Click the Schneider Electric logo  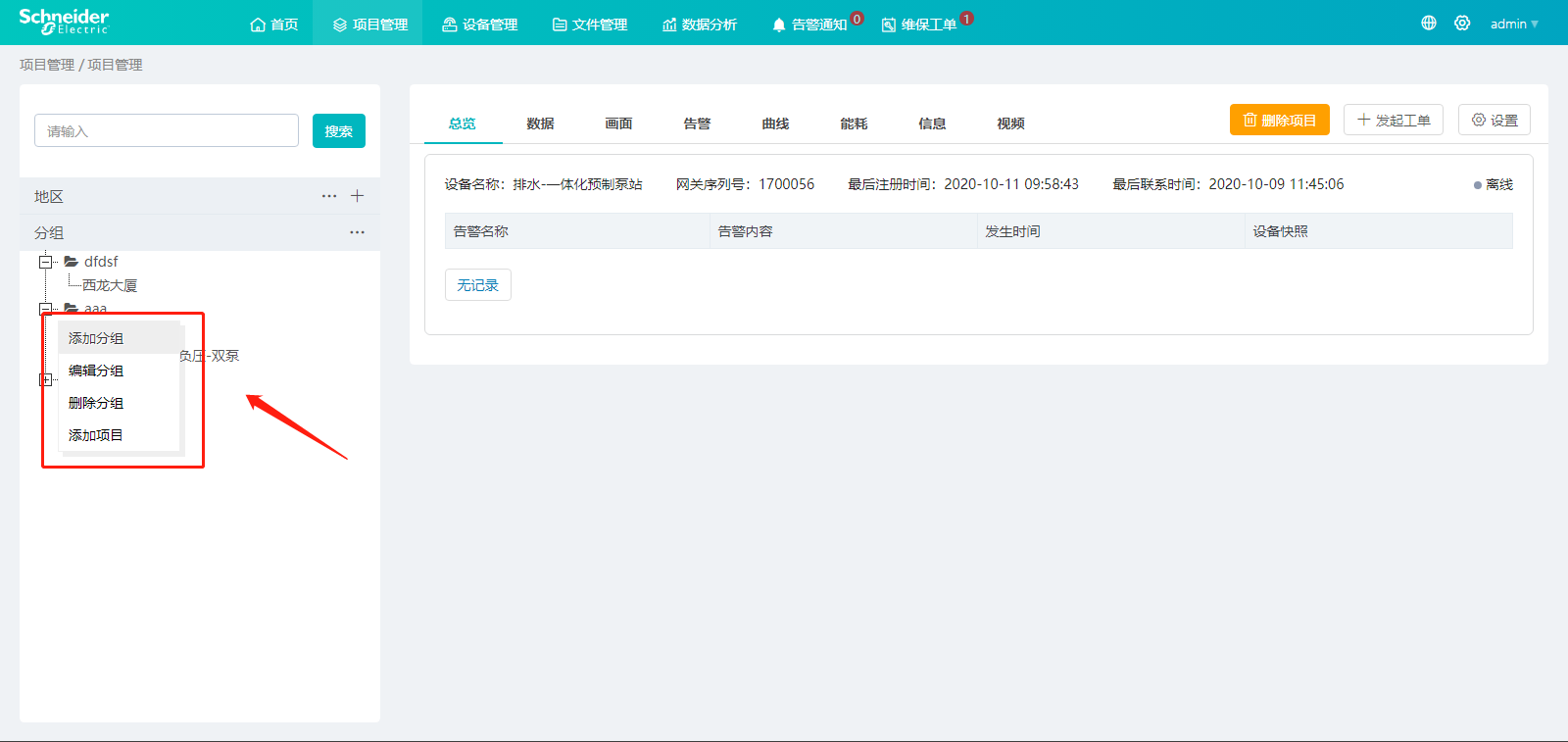point(64,22)
